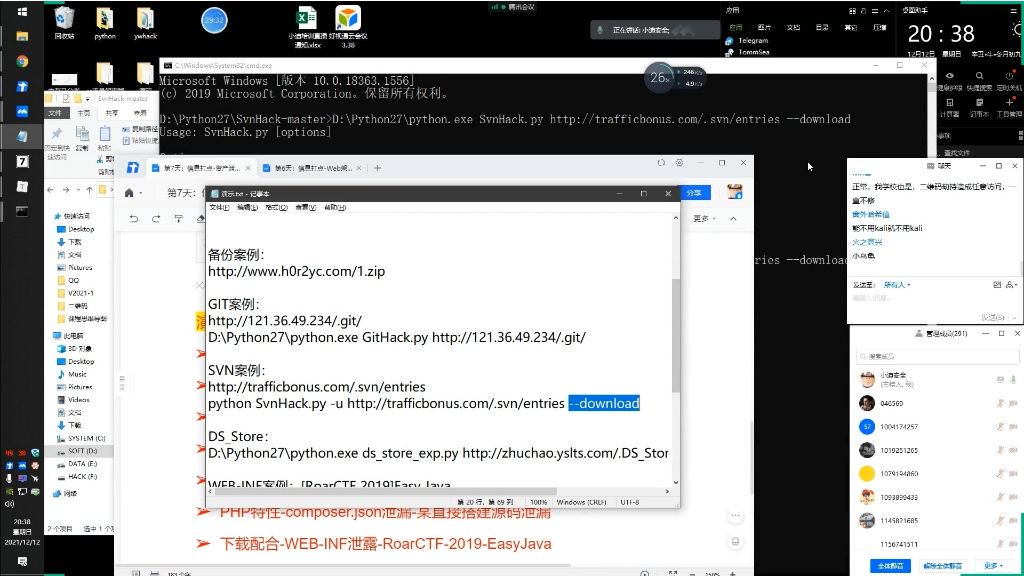Collapse the app widget with the chevron
This screenshot has width=1024, height=576.
pyautogui.click(x=886, y=11)
